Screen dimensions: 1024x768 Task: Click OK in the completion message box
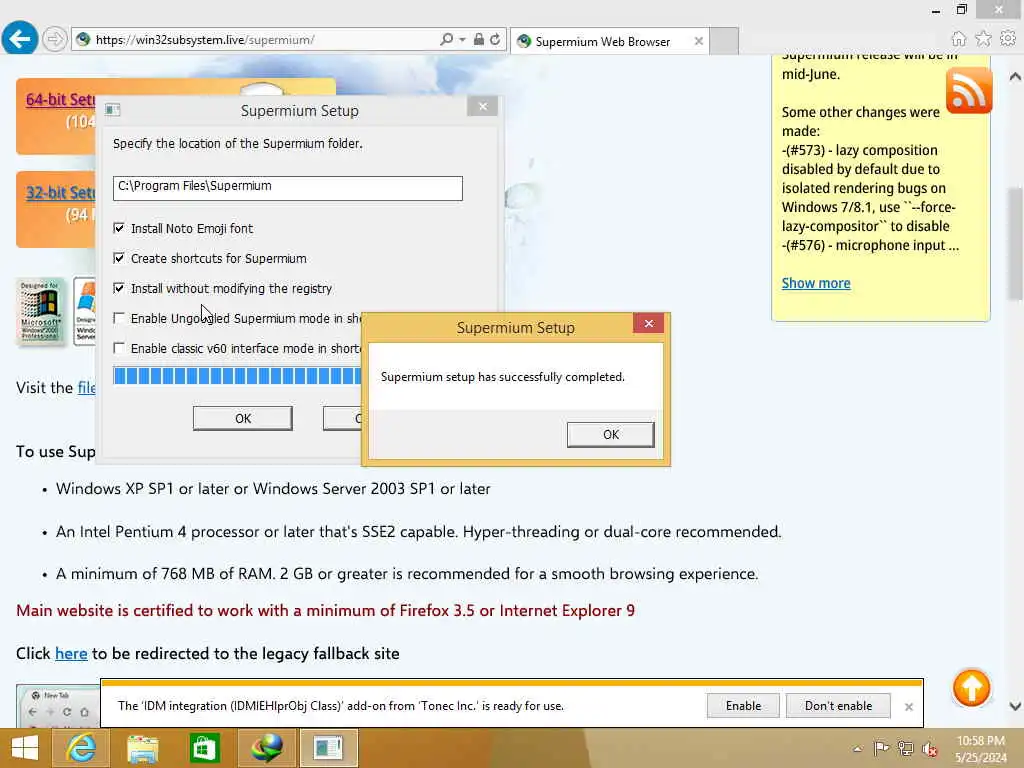click(611, 434)
